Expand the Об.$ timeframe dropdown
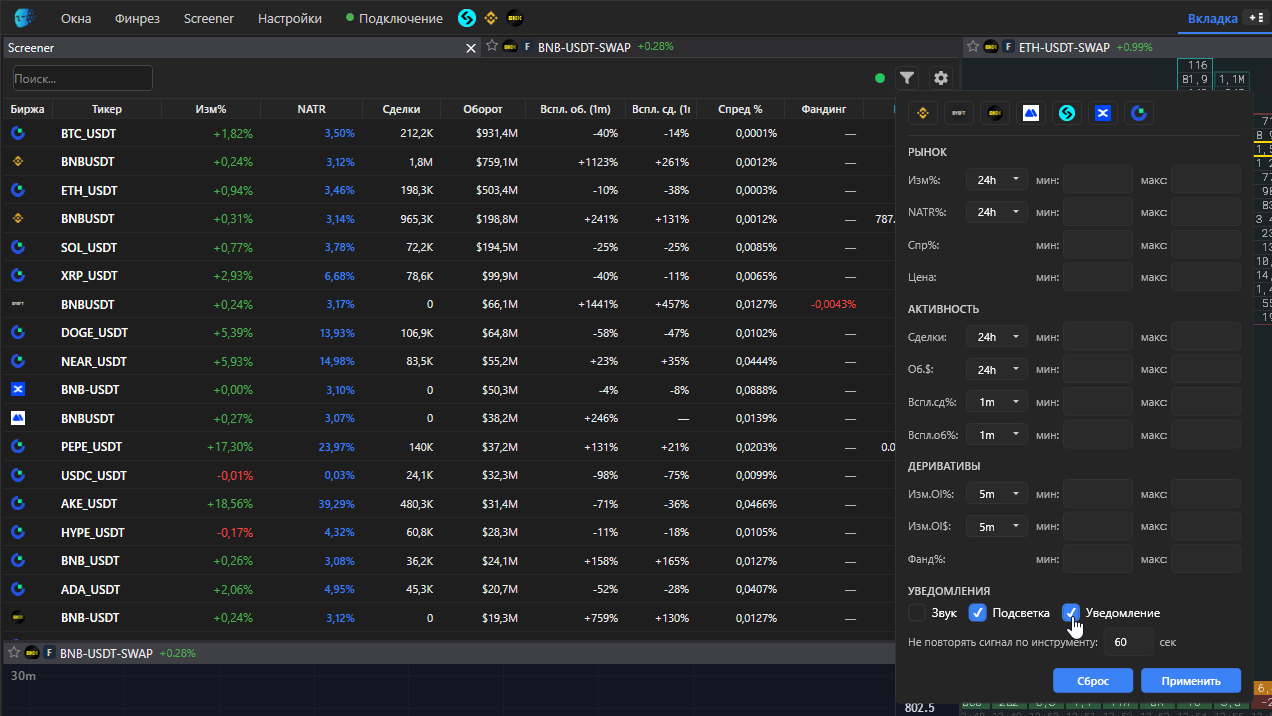Screen dimensions: 1272x716 [997, 370]
